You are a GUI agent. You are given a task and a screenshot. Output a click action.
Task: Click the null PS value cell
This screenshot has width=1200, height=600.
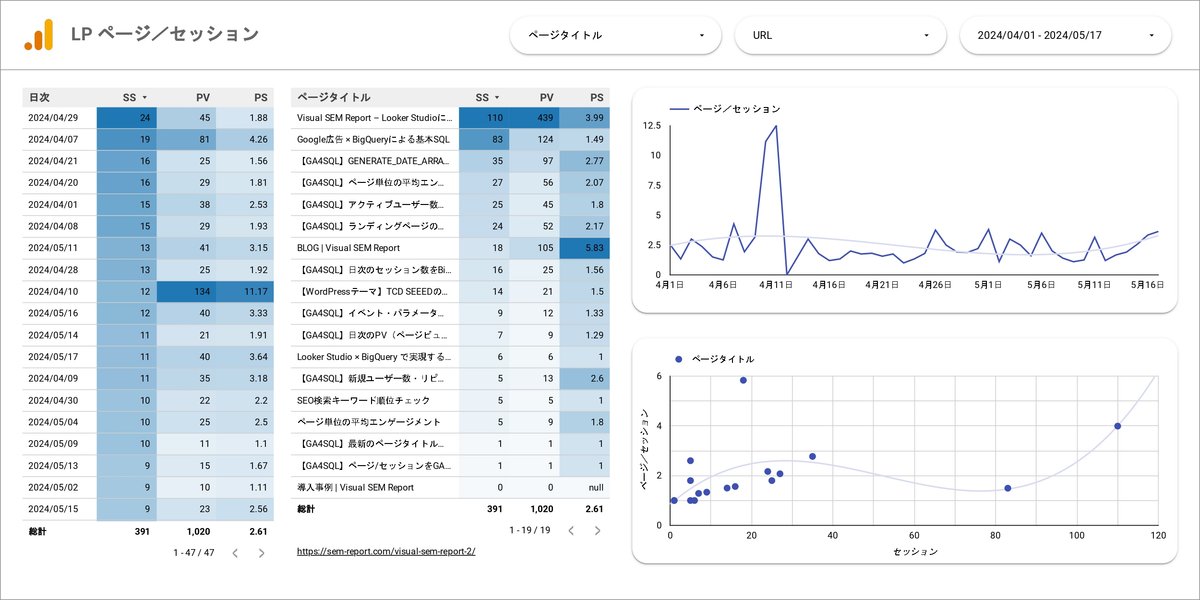click(584, 487)
